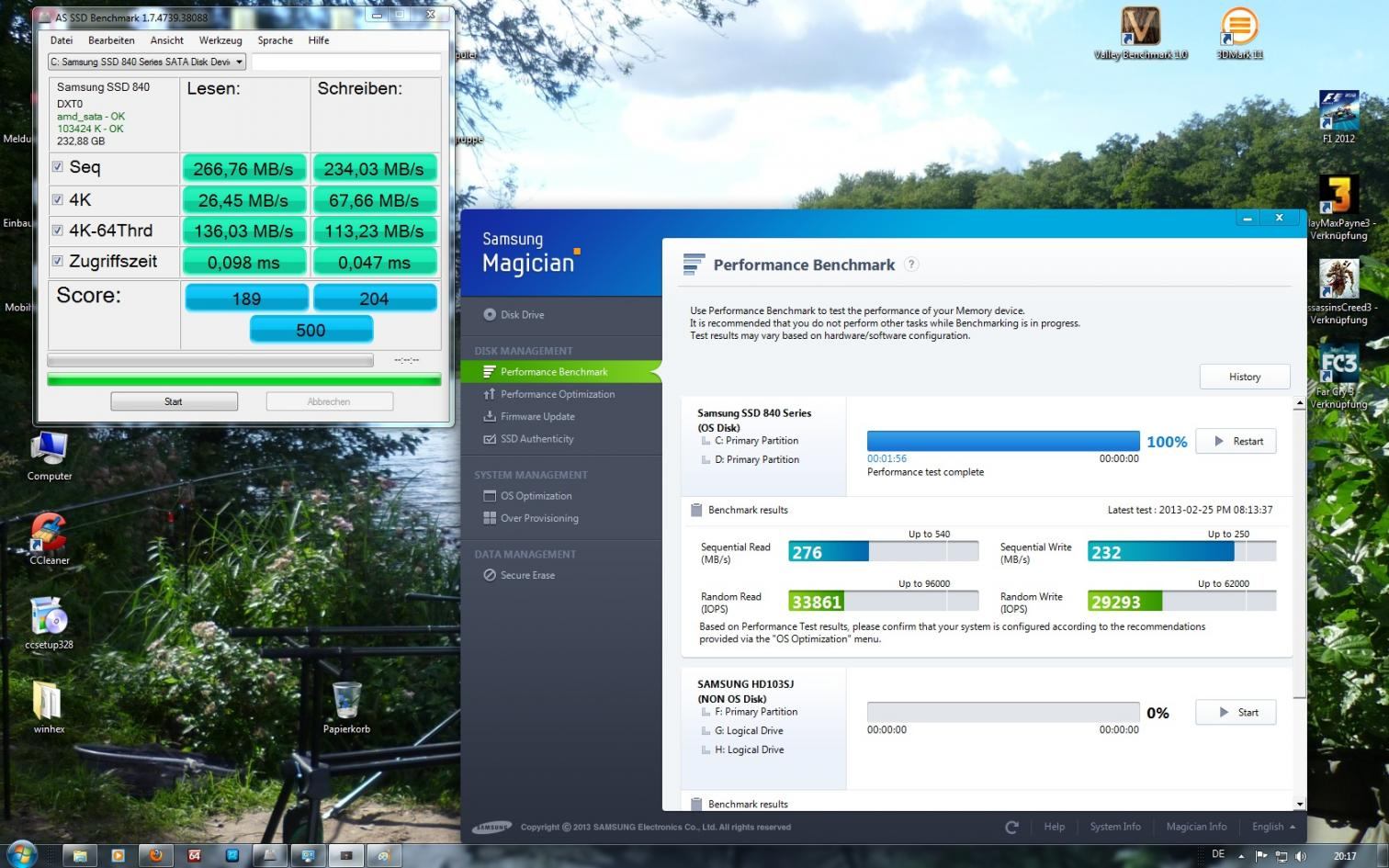Image resolution: width=1389 pixels, height=868 pixels.
Task: Click the Magician results scrollbar down arrow
Action: 1299,804
